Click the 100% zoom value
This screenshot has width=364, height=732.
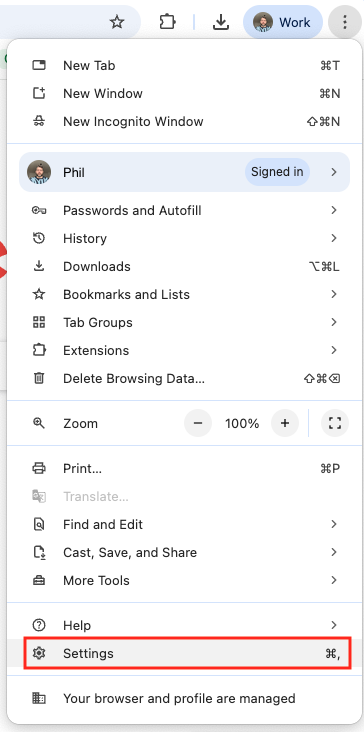tap(242, 424)
